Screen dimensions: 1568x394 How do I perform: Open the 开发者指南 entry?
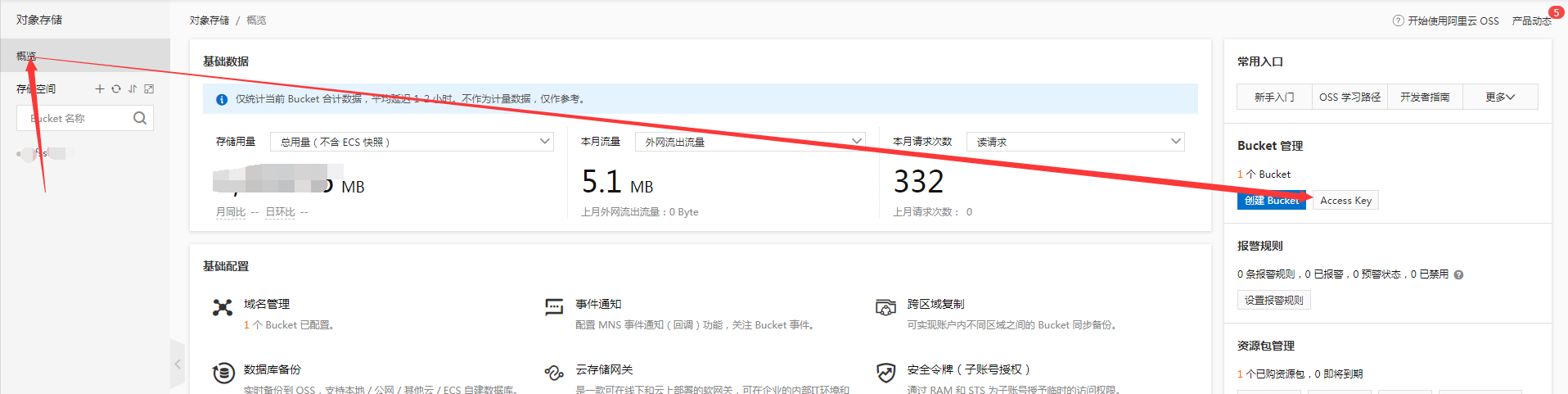(x=1425, y=97)
